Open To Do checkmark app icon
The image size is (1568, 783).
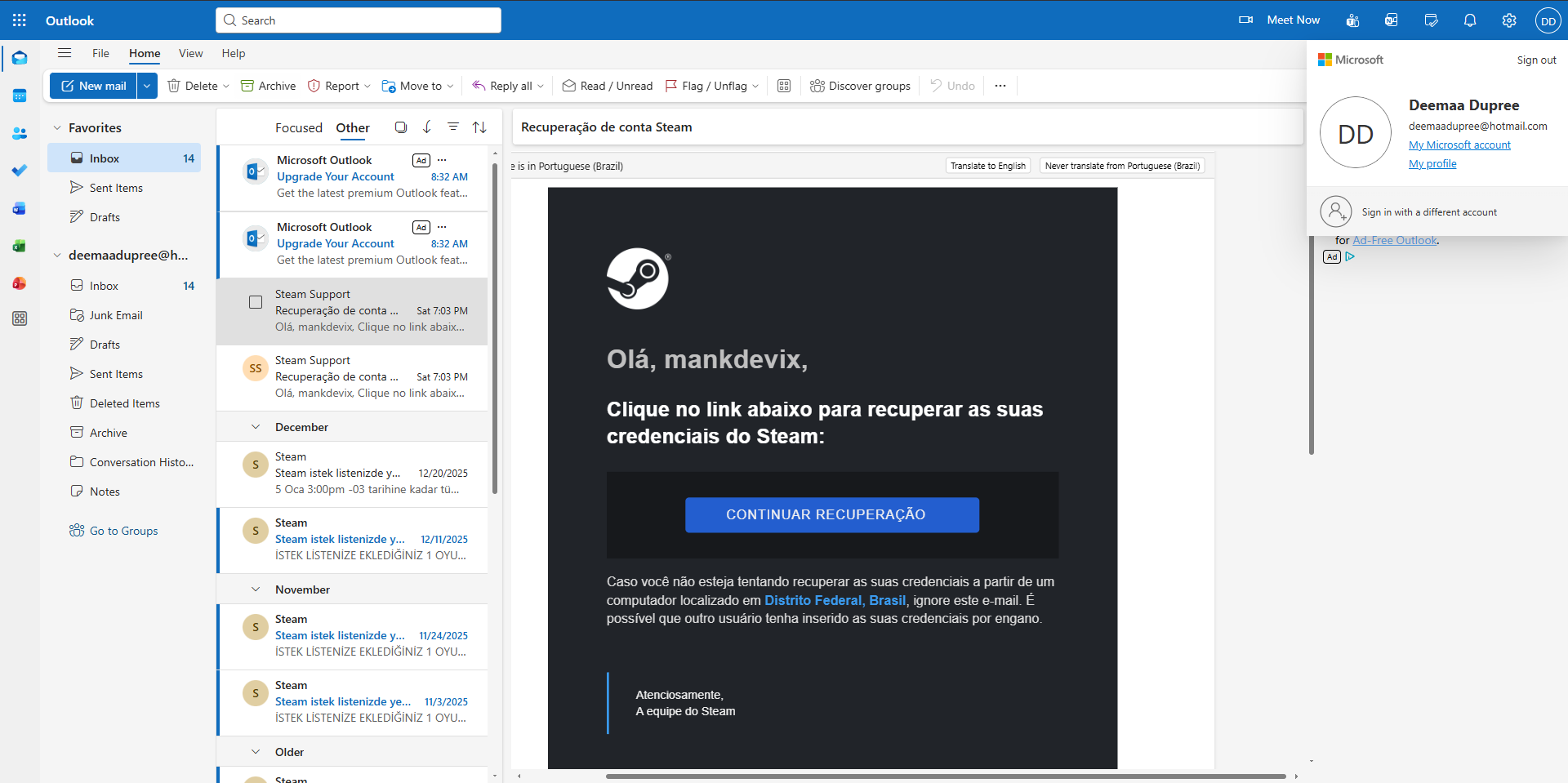pyautogui.click(x=20, y=171)
